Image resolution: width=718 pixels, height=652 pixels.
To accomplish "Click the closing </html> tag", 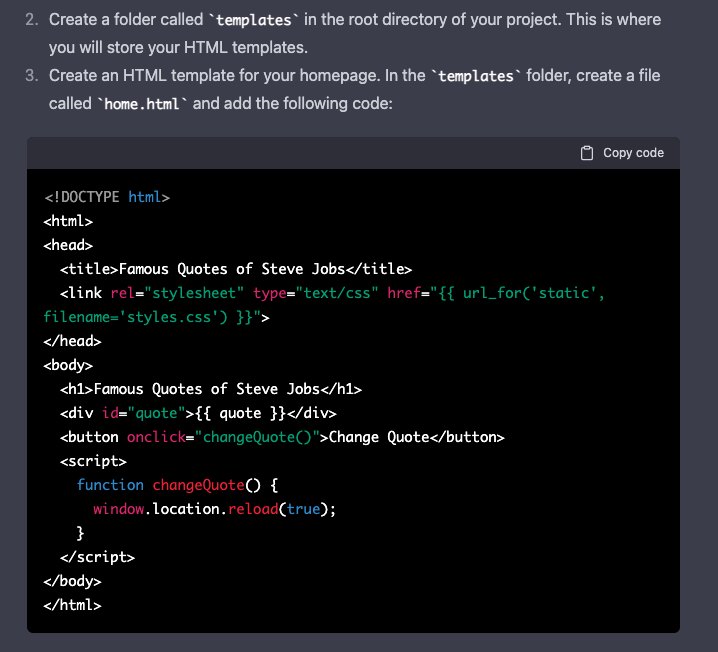I will (x=73, y=605).
